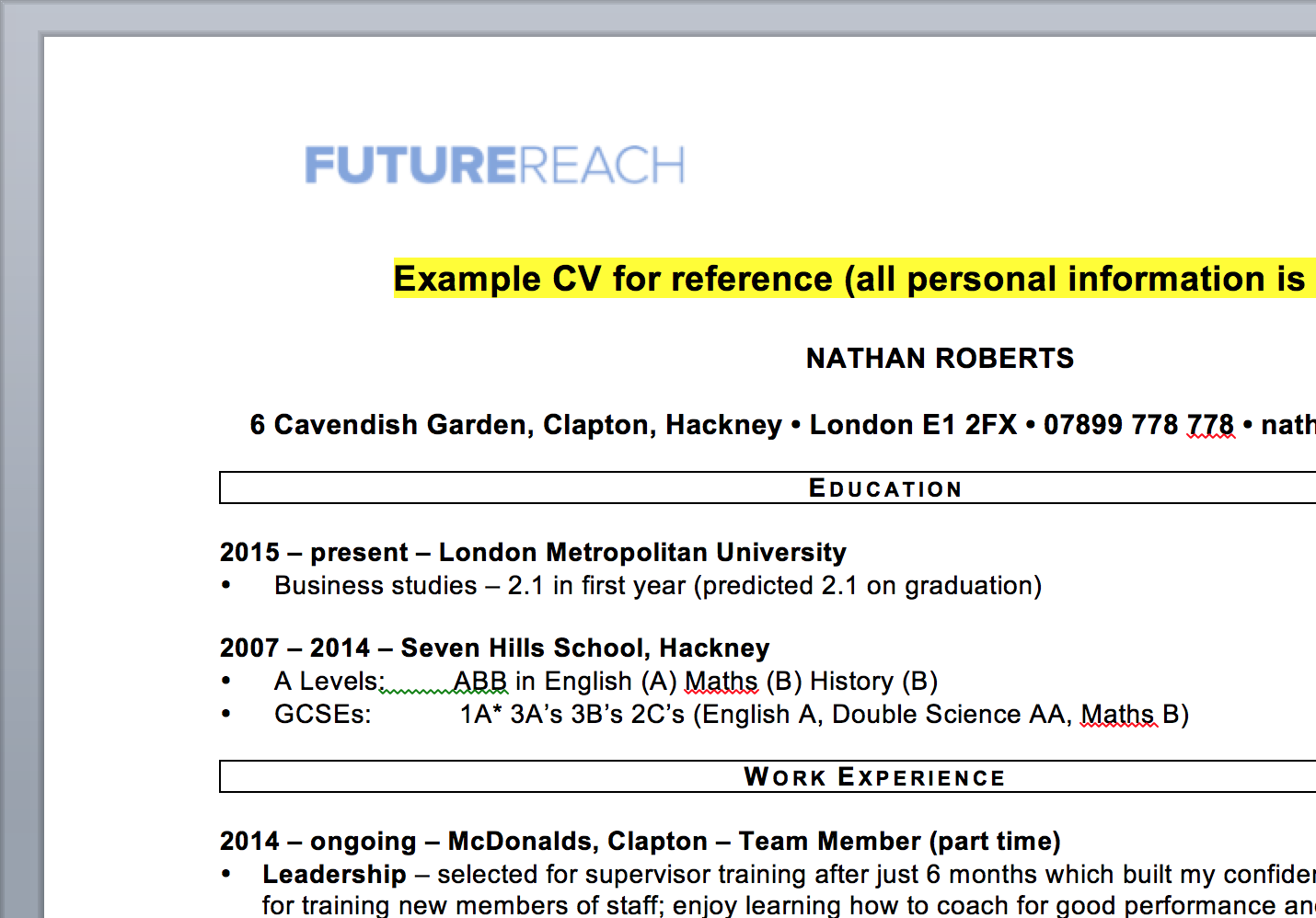1316x918 pixels.
Task: Click '2007 – 2014 – Seven Hills School, Hackney'
Action: (494, 648)
